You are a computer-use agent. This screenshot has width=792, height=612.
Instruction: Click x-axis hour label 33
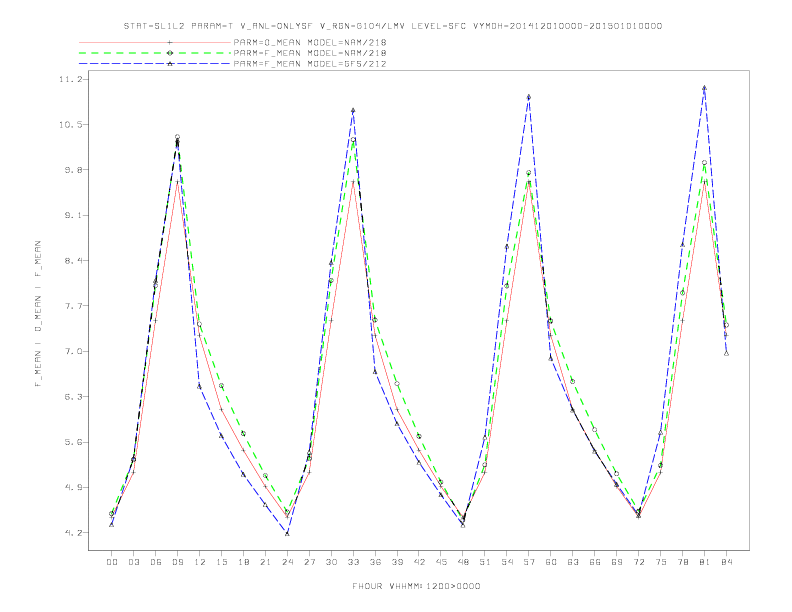[353, 562]
